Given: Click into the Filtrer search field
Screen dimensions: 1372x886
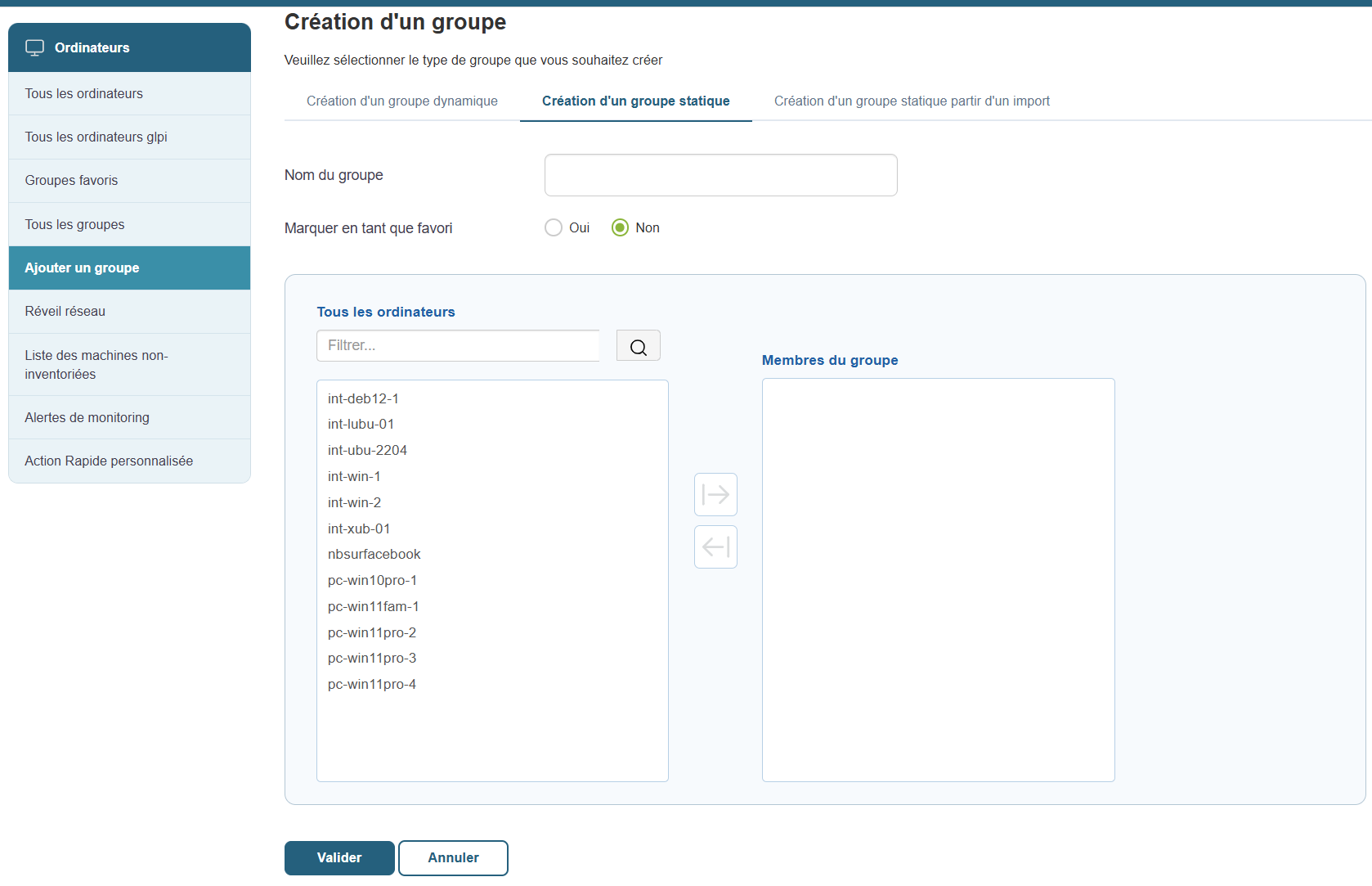Looking at the screenshot, I should (x=458, y=346).
